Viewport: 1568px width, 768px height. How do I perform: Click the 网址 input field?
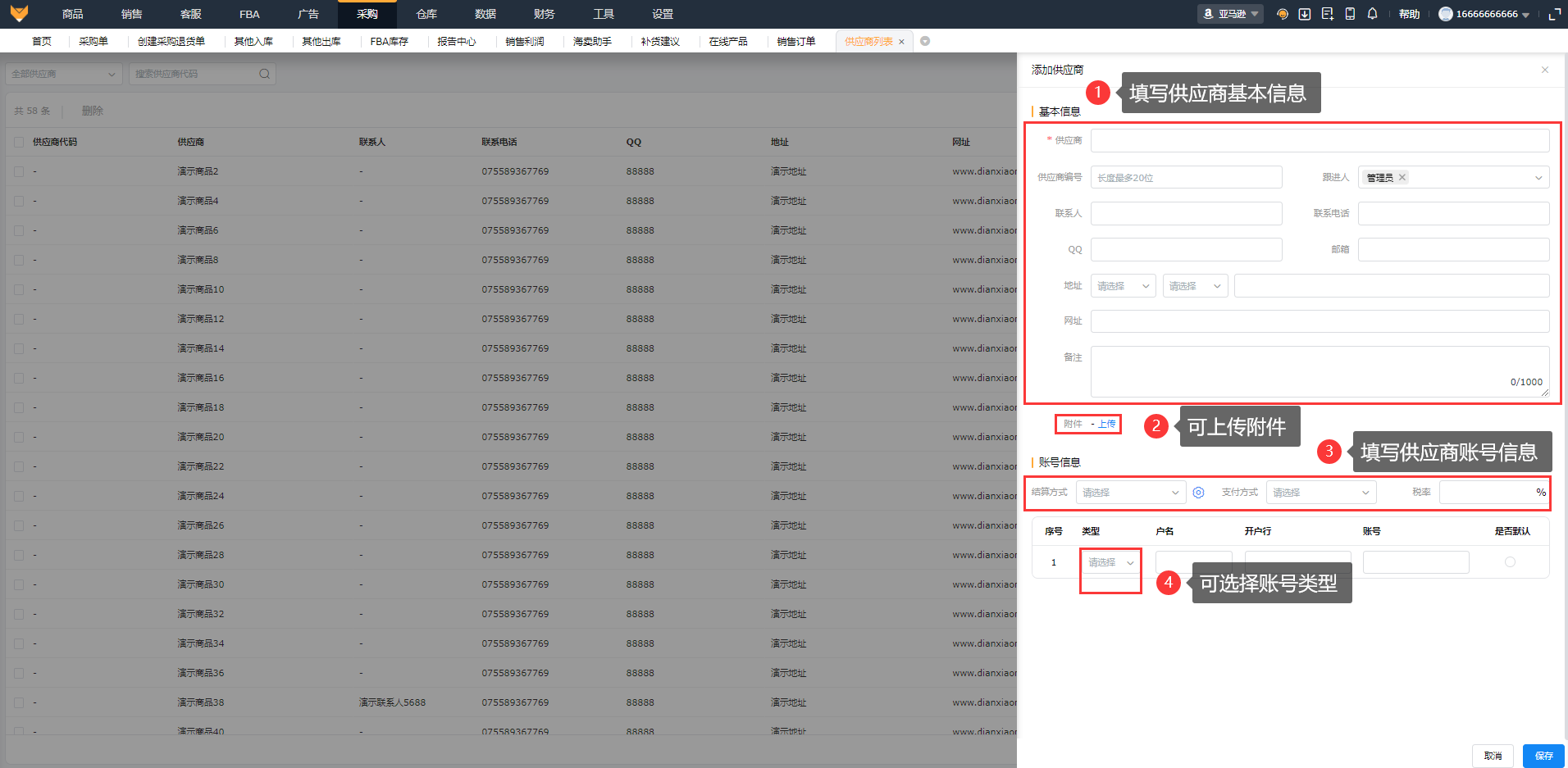click(1320, 321)
